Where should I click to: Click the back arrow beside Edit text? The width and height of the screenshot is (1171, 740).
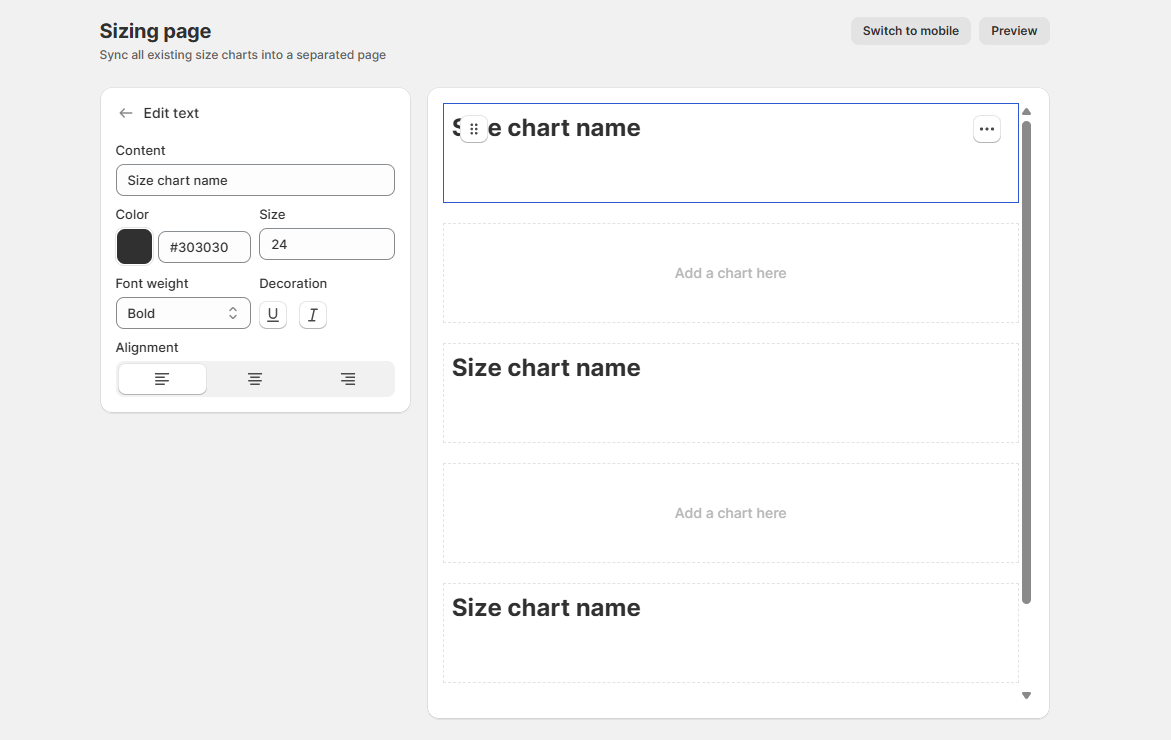125,113
